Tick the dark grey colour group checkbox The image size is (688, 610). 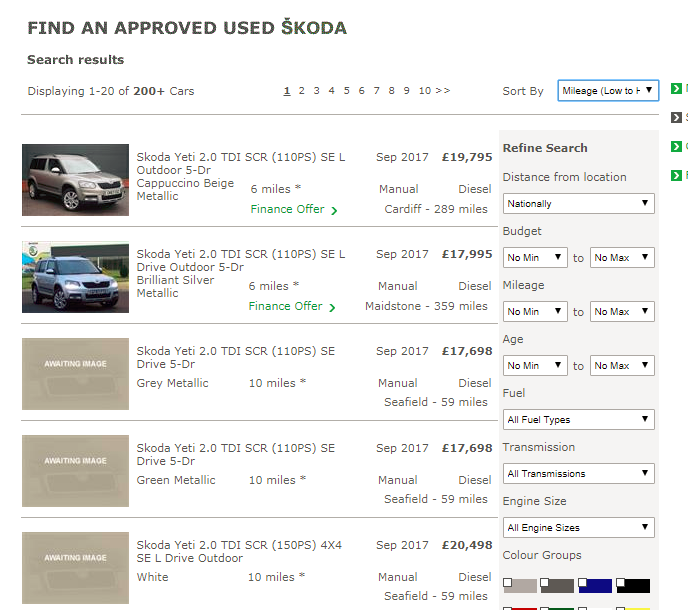(x=545, y=582)
